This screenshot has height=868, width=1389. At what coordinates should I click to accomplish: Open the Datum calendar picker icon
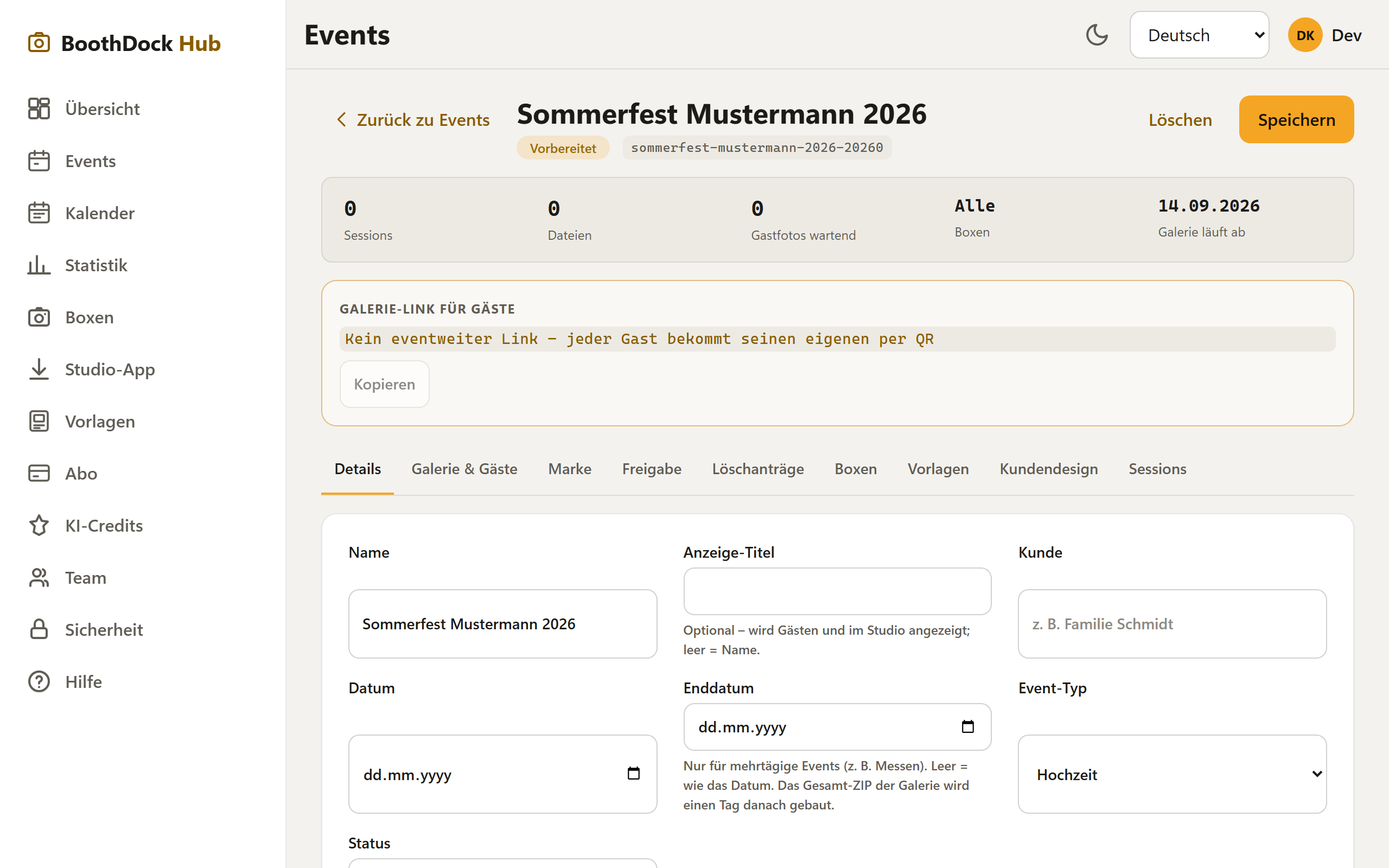(633, 774)
